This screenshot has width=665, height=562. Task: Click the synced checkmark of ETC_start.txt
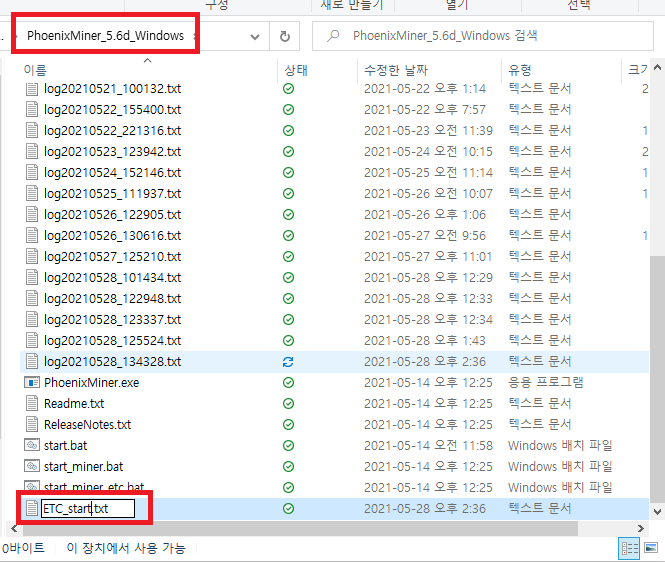coord(288,509)
